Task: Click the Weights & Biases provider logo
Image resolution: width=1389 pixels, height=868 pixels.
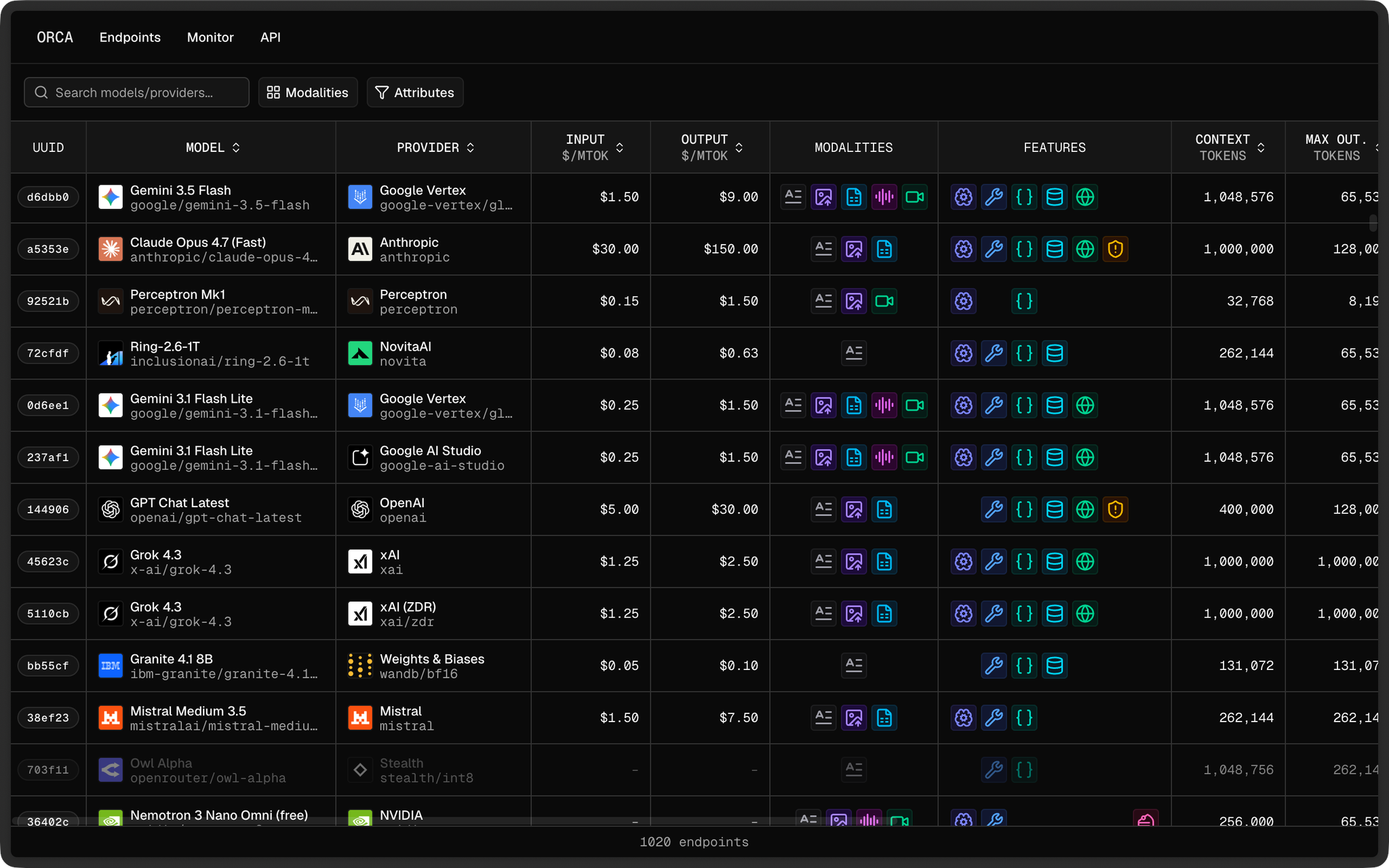Action: point(360,666)
